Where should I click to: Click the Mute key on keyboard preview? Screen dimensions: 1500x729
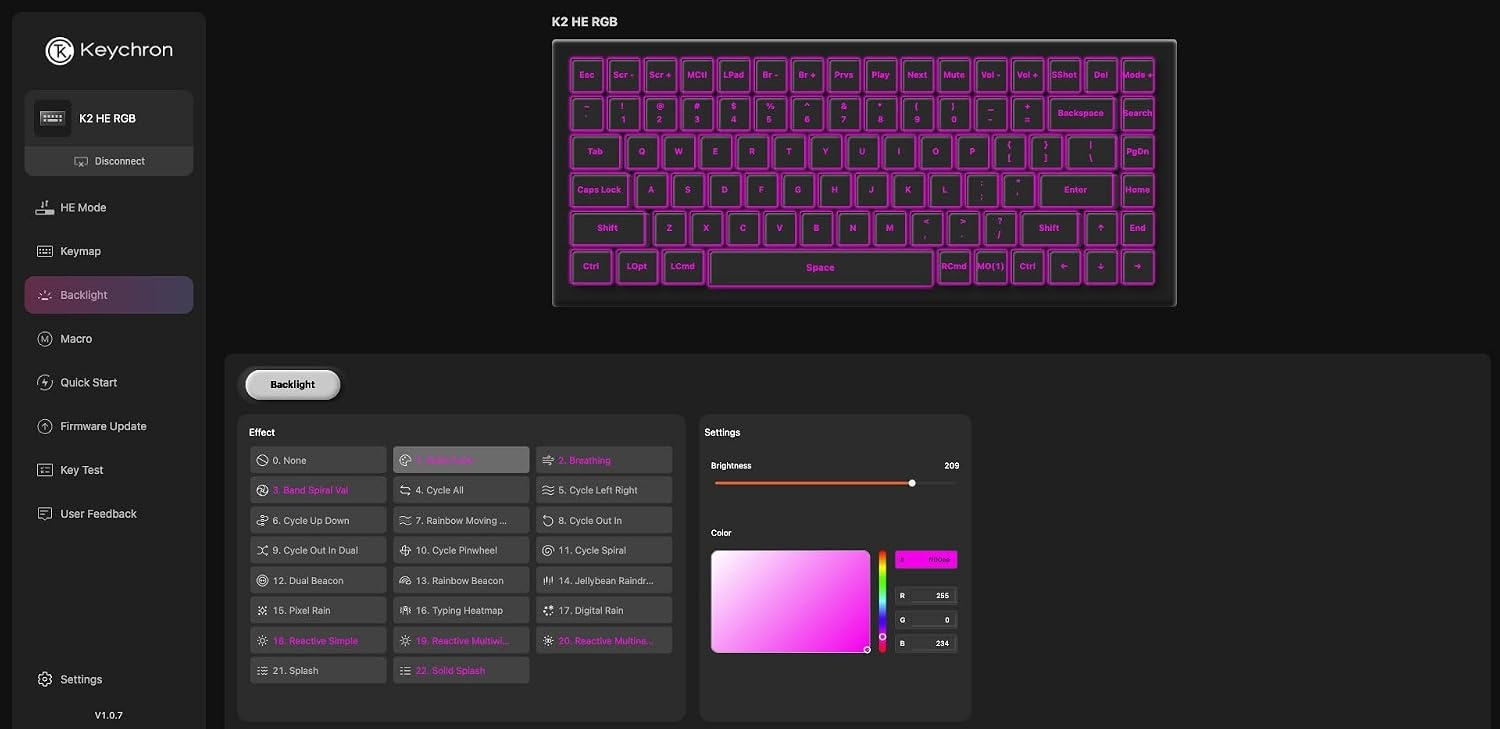[x=954, y=75]
